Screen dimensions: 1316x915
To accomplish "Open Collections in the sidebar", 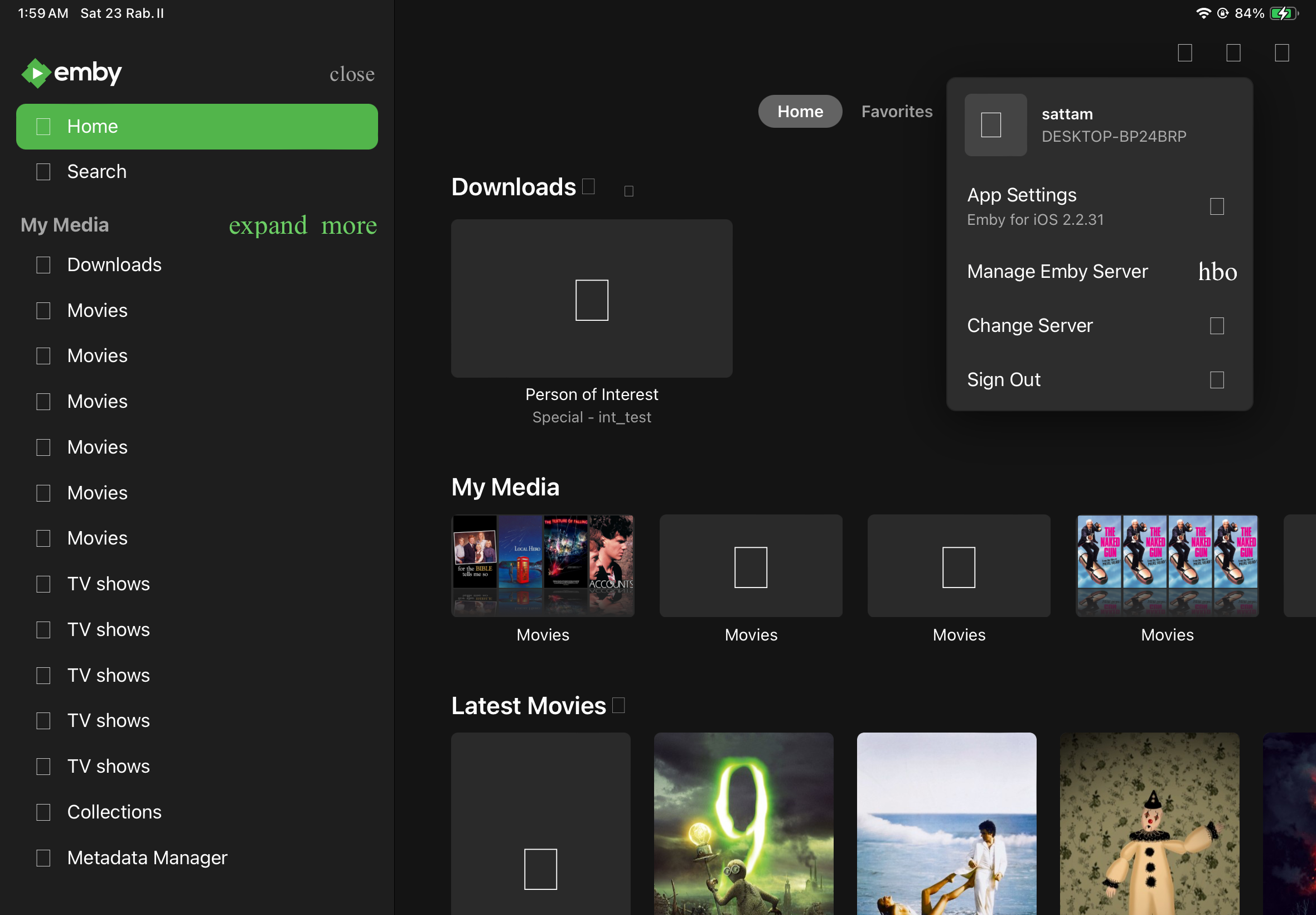I will (113, 812).
